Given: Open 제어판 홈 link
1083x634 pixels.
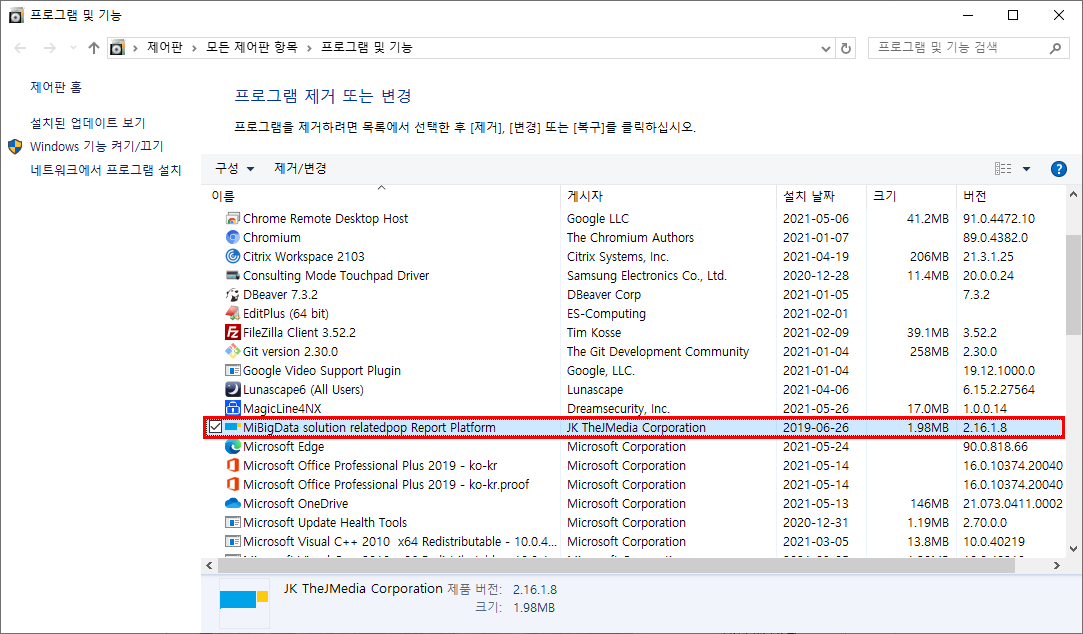Looking at the screenshot, I should [56, 87].
